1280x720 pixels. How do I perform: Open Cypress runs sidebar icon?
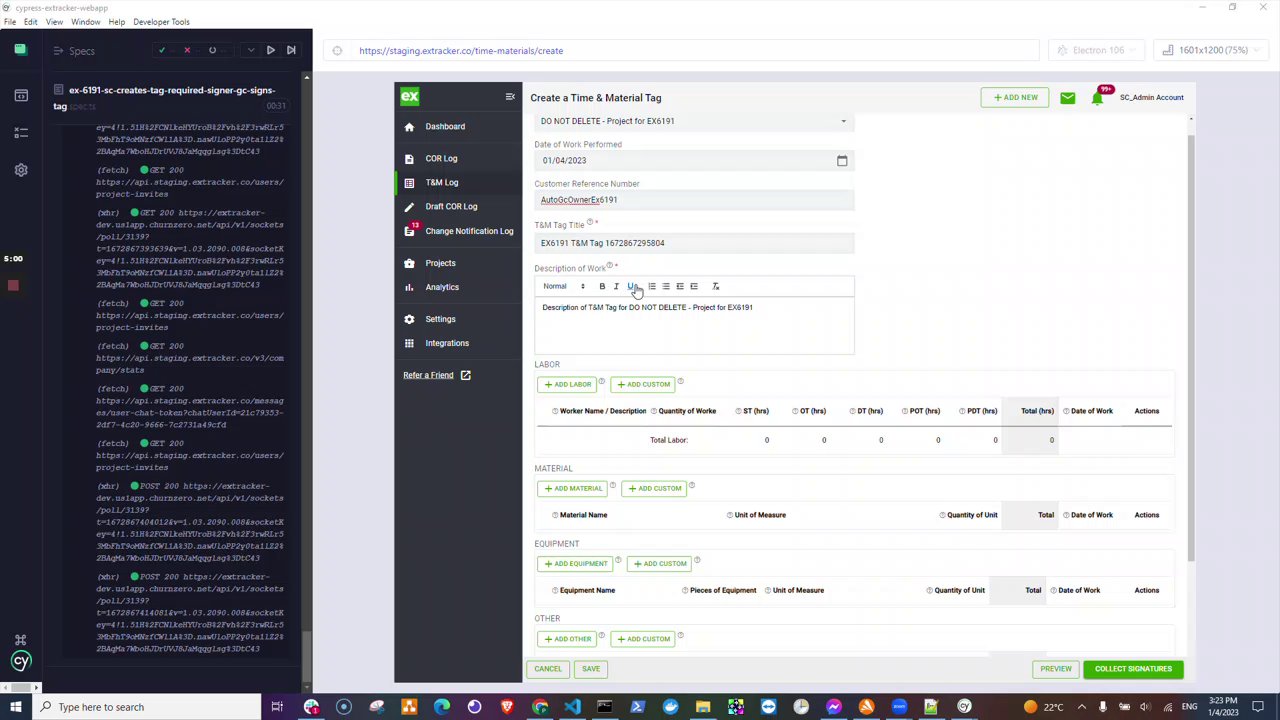pyautogui.click(x=21, y=95)
